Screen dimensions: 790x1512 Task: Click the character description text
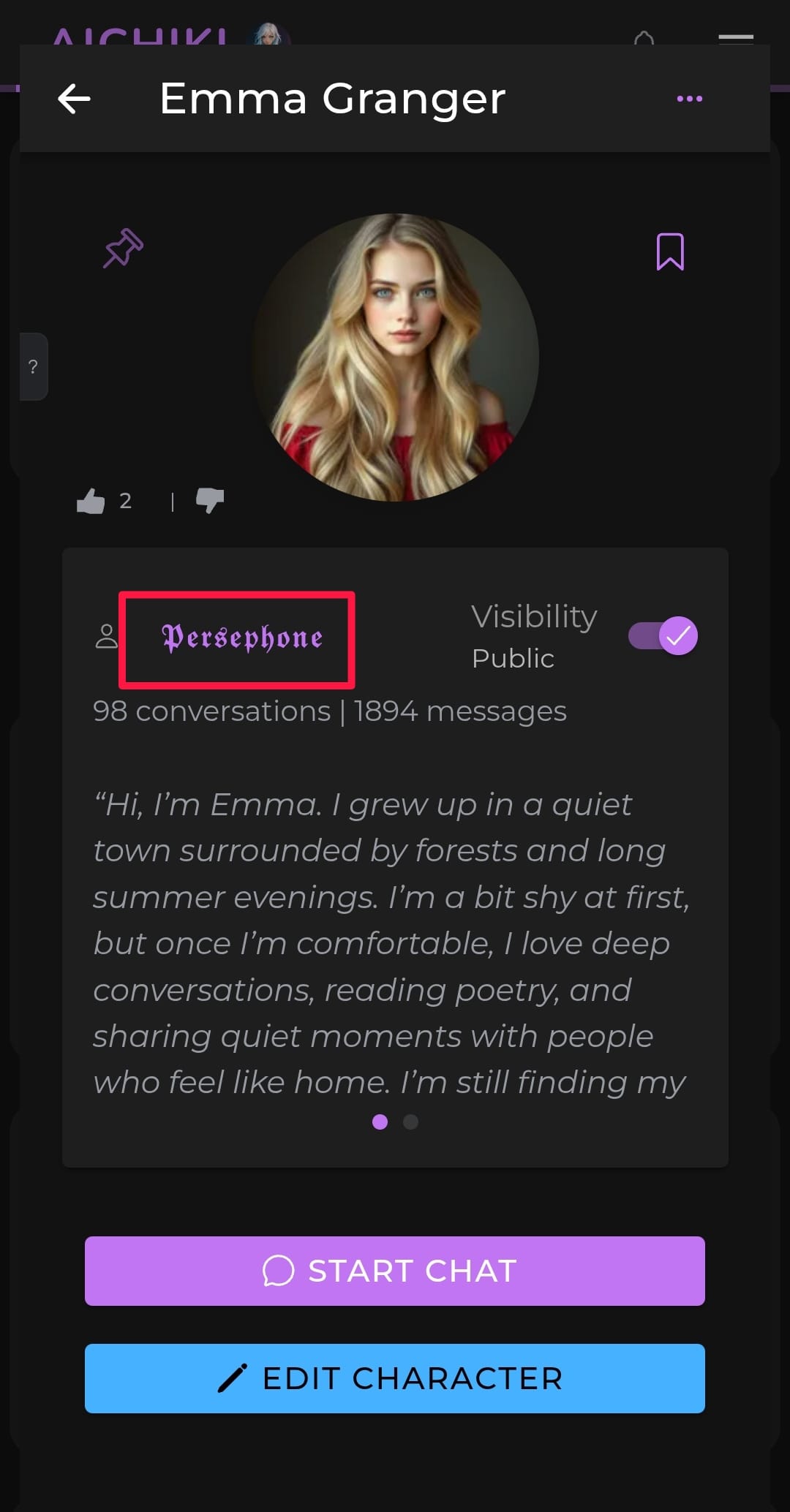tap(392, 943)
